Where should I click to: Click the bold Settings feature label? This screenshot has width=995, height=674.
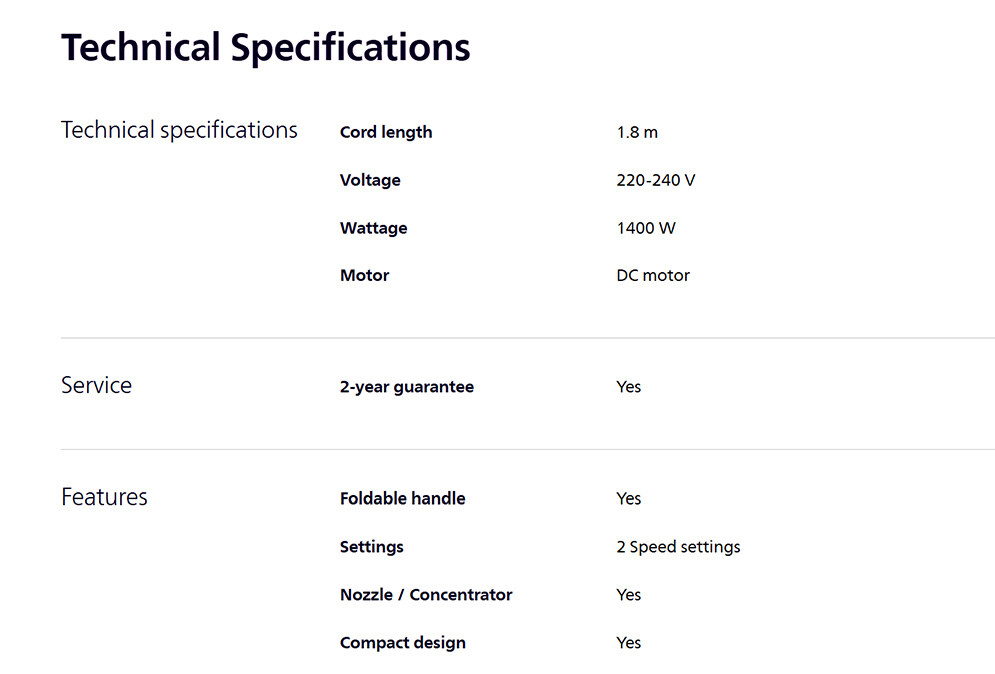(372, 547)
